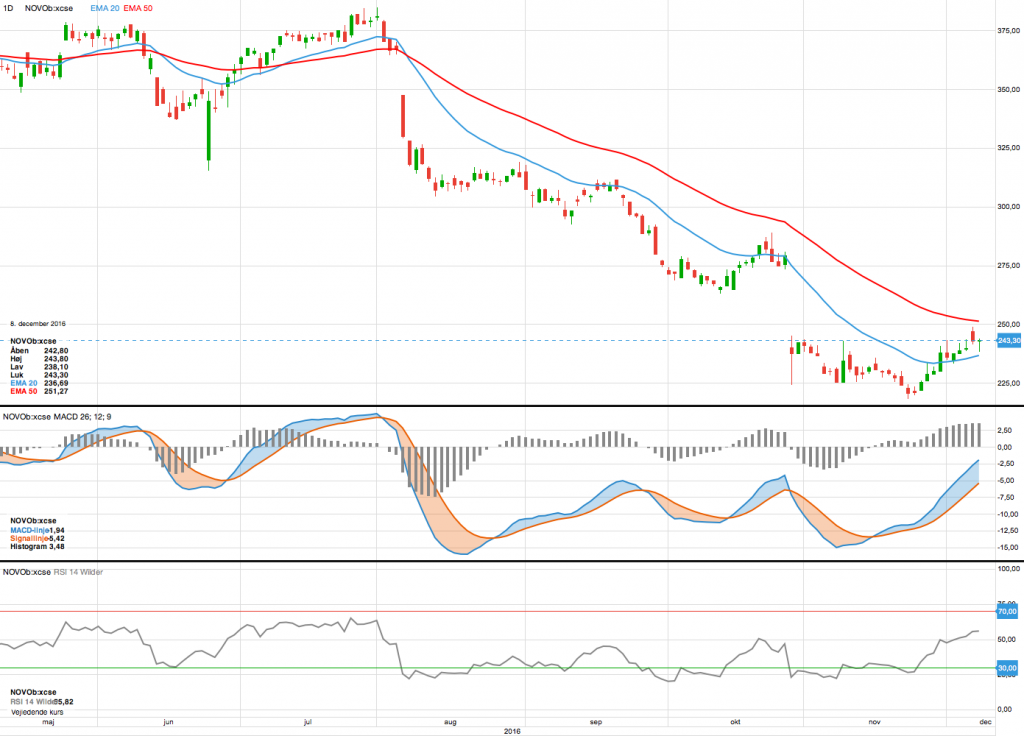Click the 'maj' month label
Viewport: 1024px width, 736px height.
(x=48, y=722)
